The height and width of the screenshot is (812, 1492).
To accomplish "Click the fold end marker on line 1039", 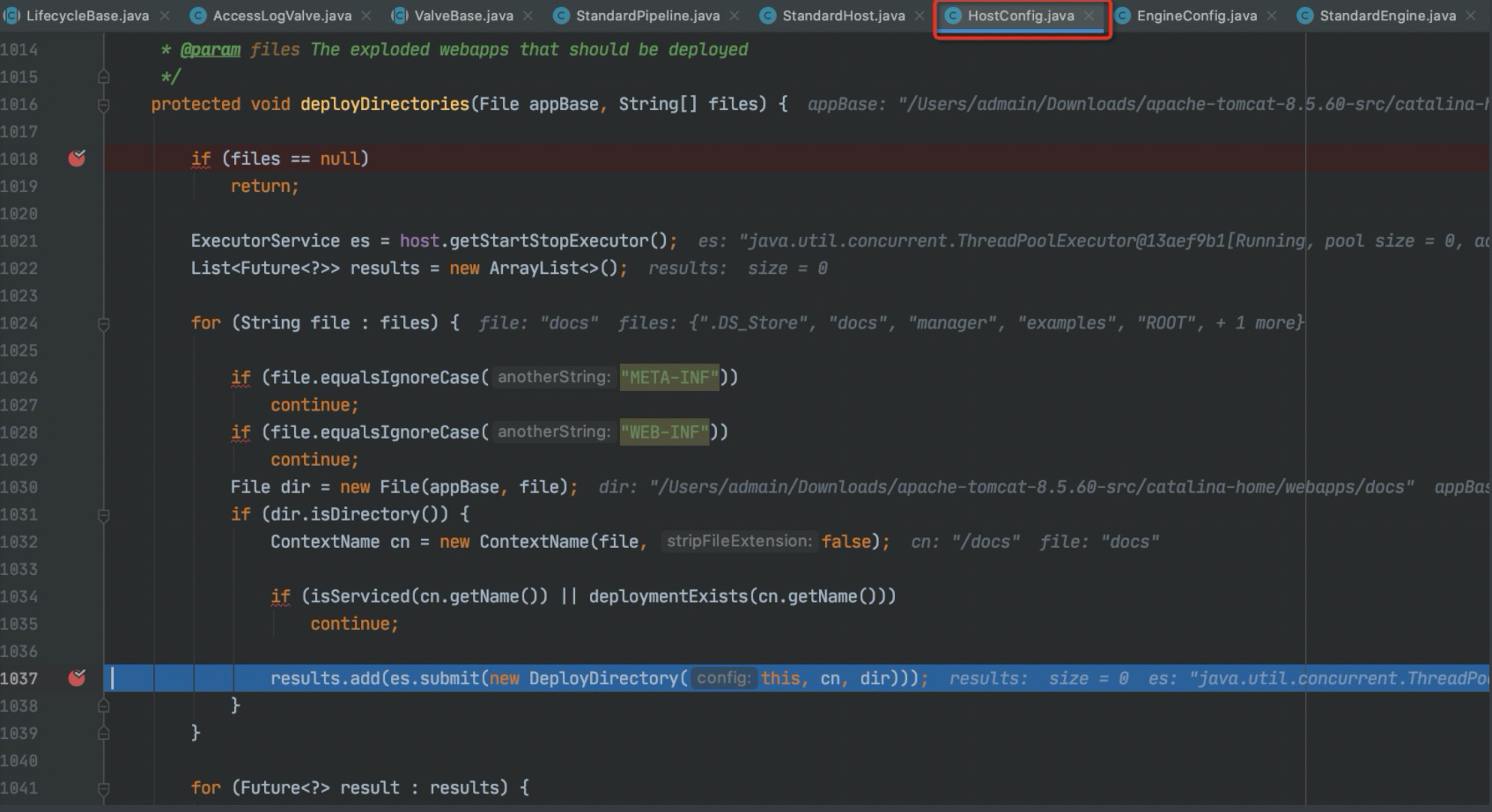I will click(x=104, y=733).
